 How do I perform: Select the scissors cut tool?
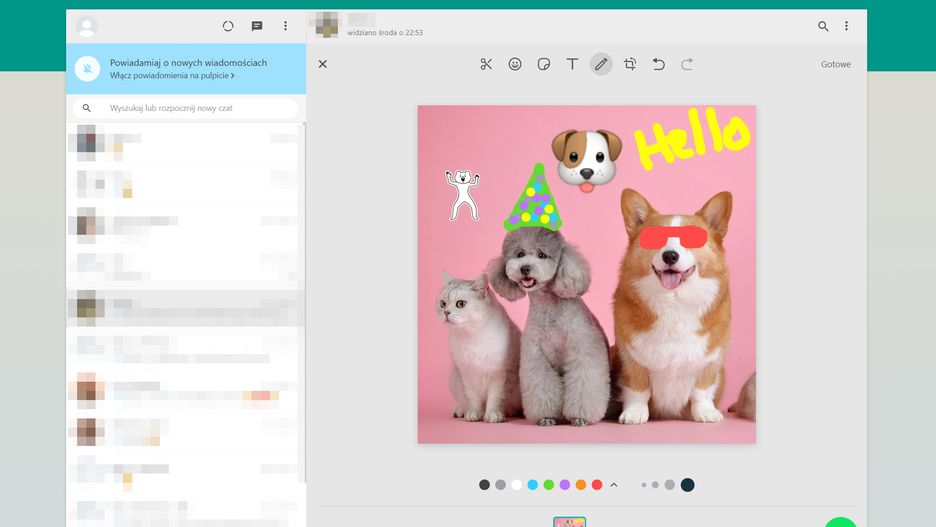486,64
